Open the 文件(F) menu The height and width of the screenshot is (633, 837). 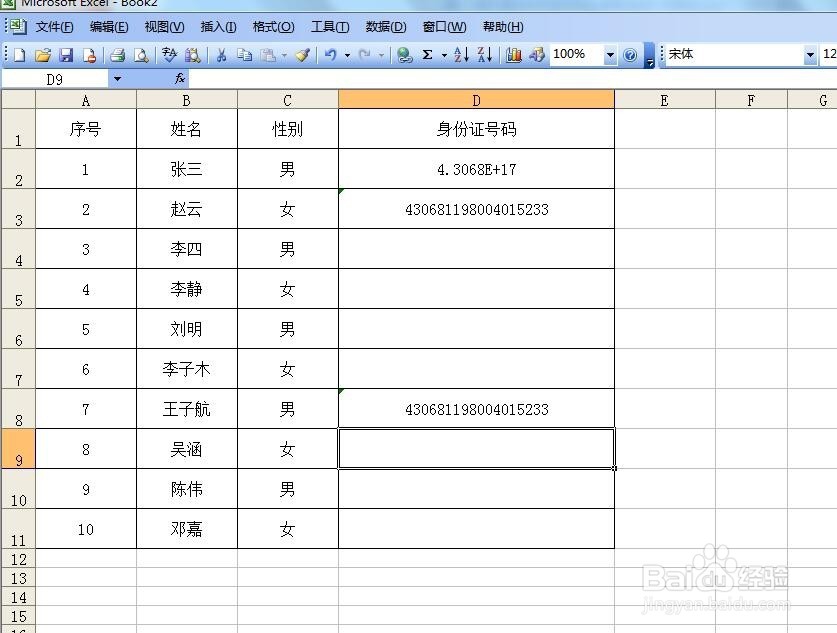(54, 27)
